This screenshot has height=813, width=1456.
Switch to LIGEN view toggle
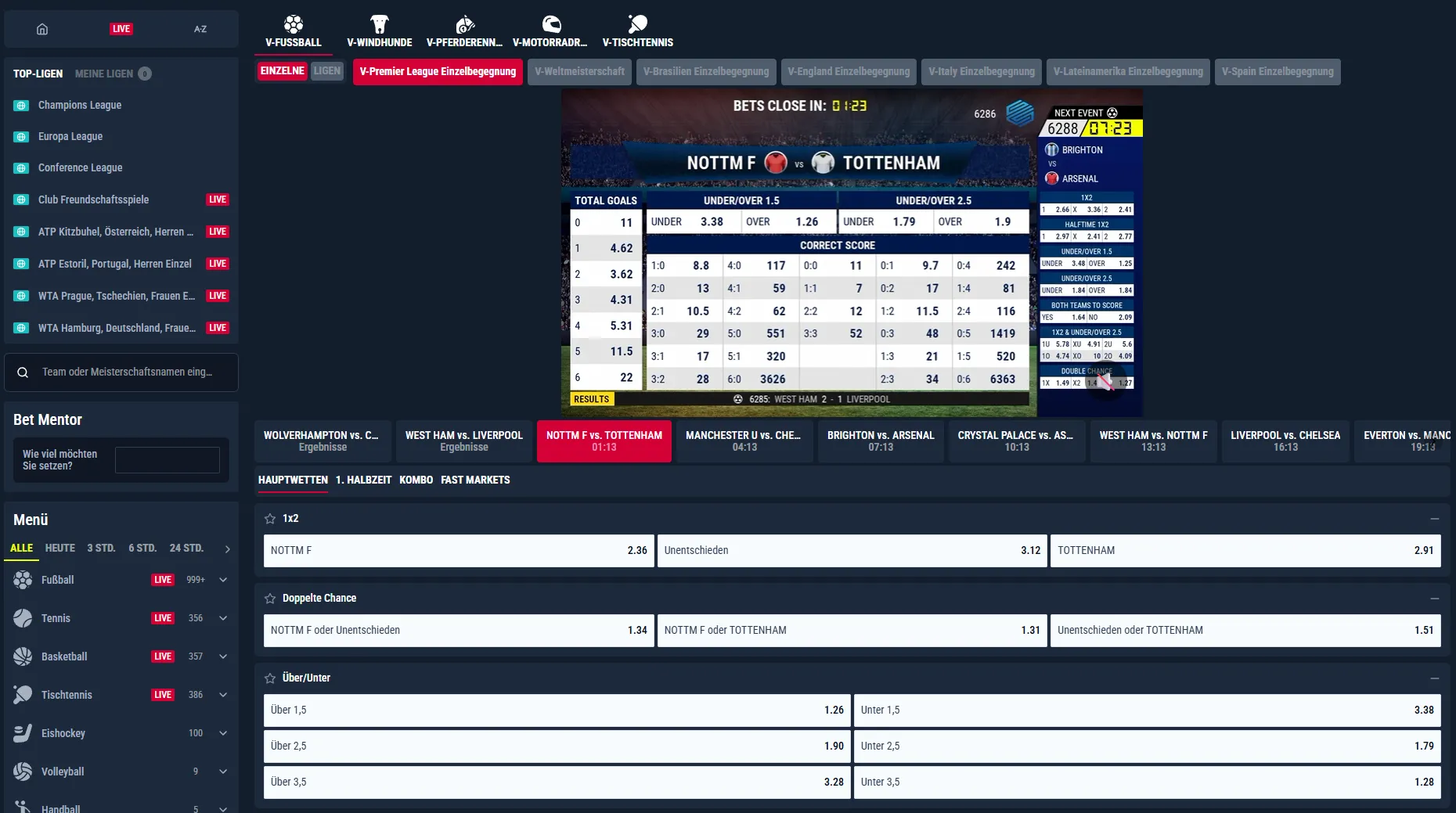(x=327, y=71)
